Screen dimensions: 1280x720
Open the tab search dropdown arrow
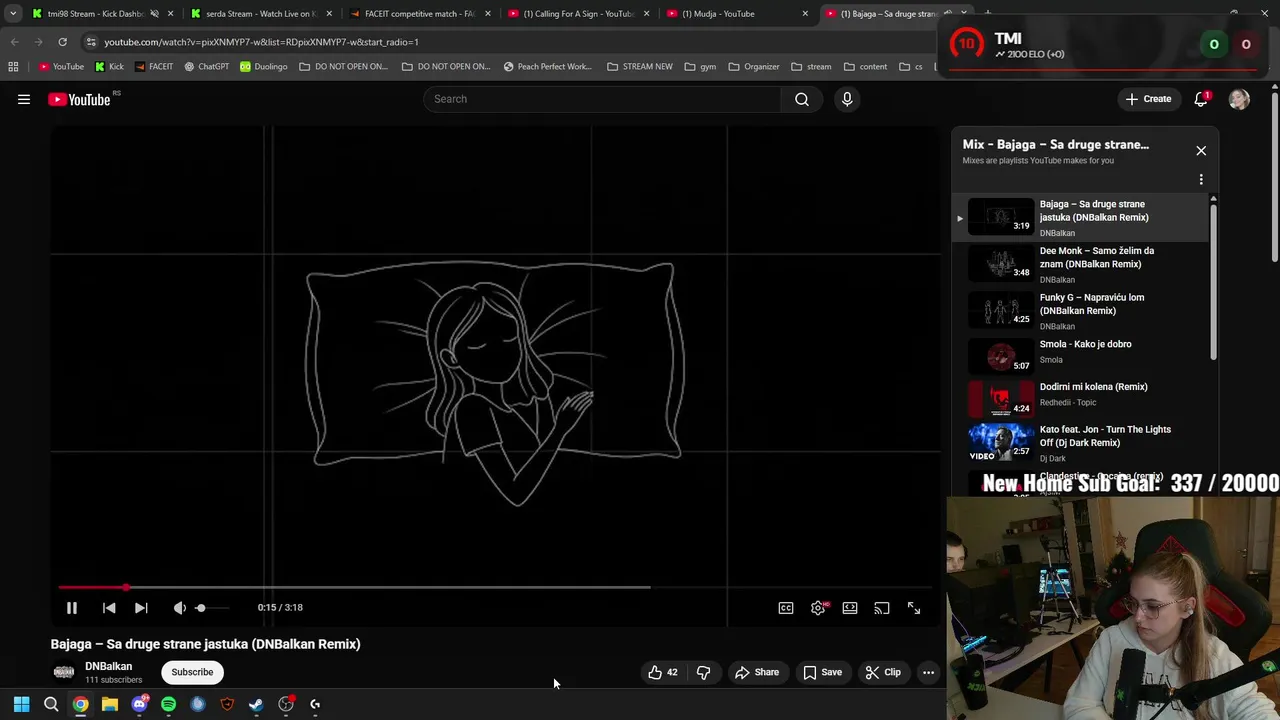13,14
